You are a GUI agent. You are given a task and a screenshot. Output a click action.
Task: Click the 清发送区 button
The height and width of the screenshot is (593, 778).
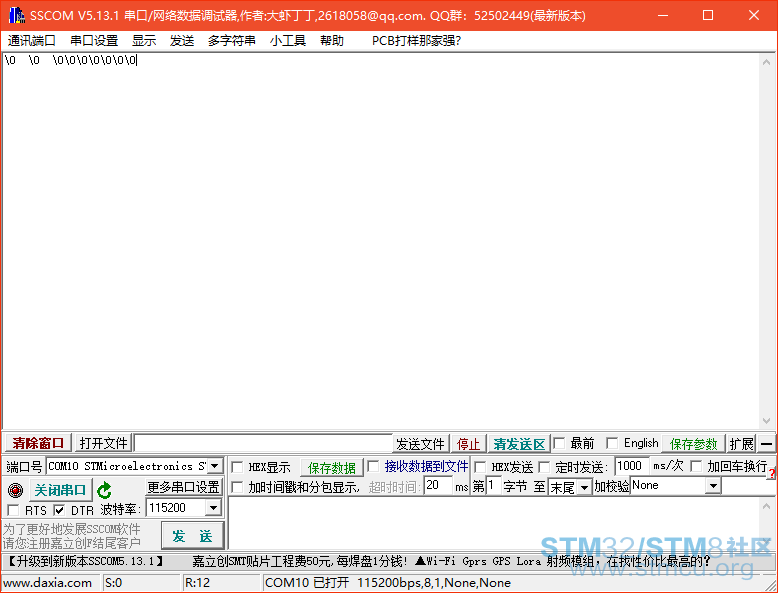click(x=519, y=444)
